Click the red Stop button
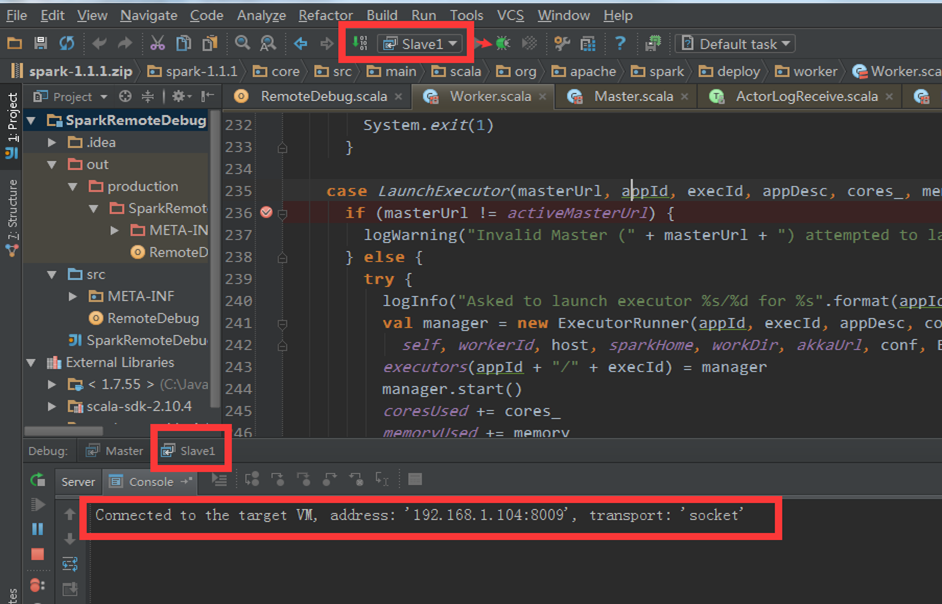This screenshot has height=604, width=942. coord(37,554)
